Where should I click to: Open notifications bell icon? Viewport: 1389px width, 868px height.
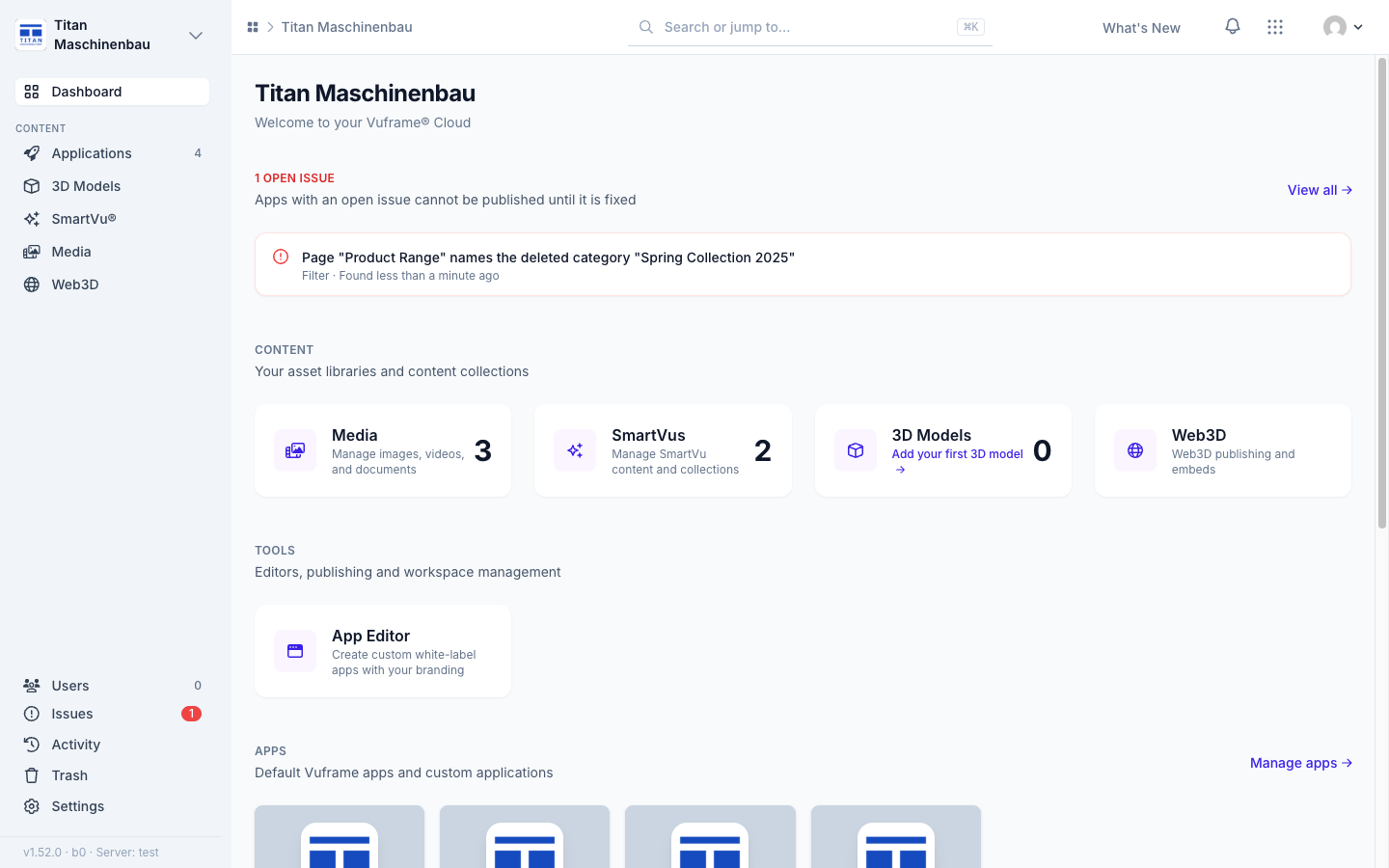point(1233,27)
